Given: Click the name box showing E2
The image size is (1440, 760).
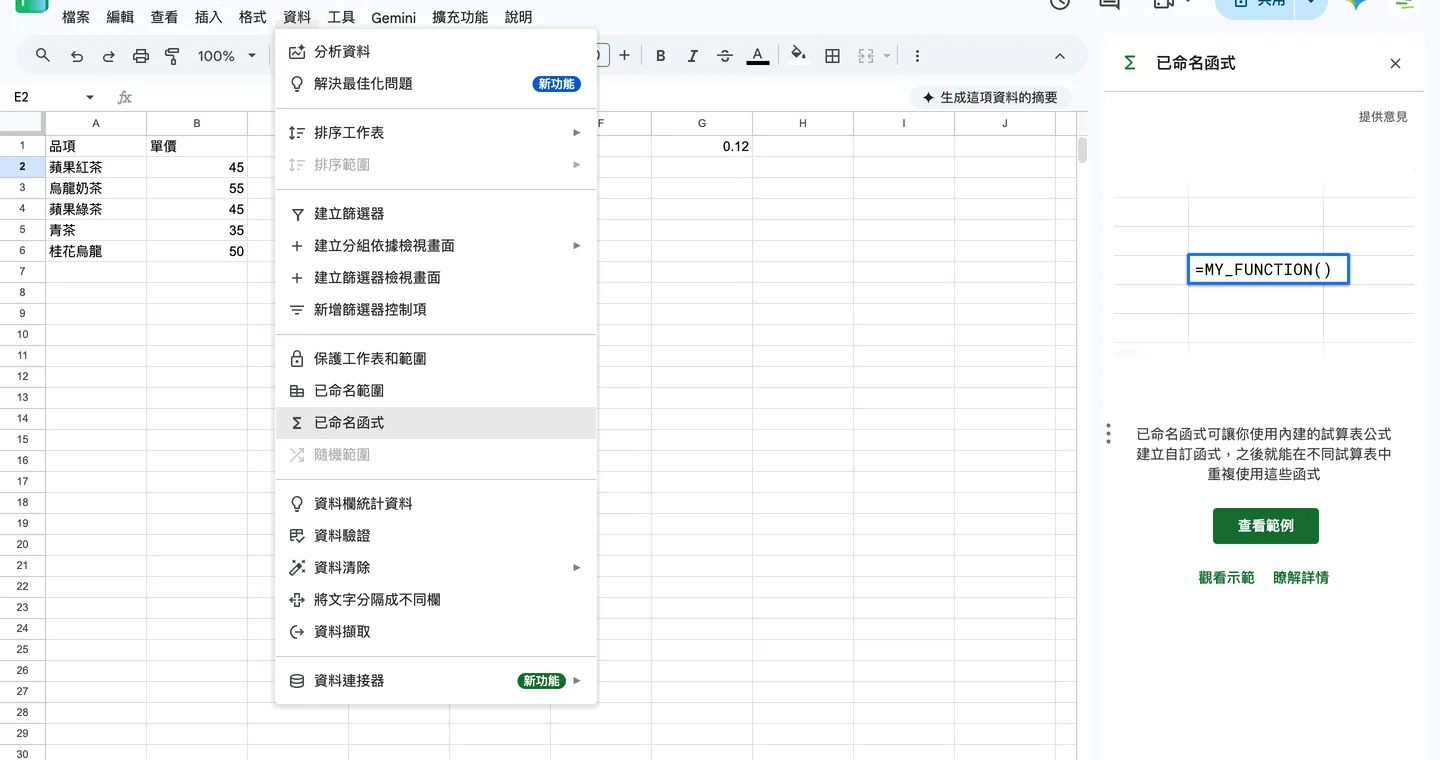Looking at the screenshot, I should click(45, 97).
